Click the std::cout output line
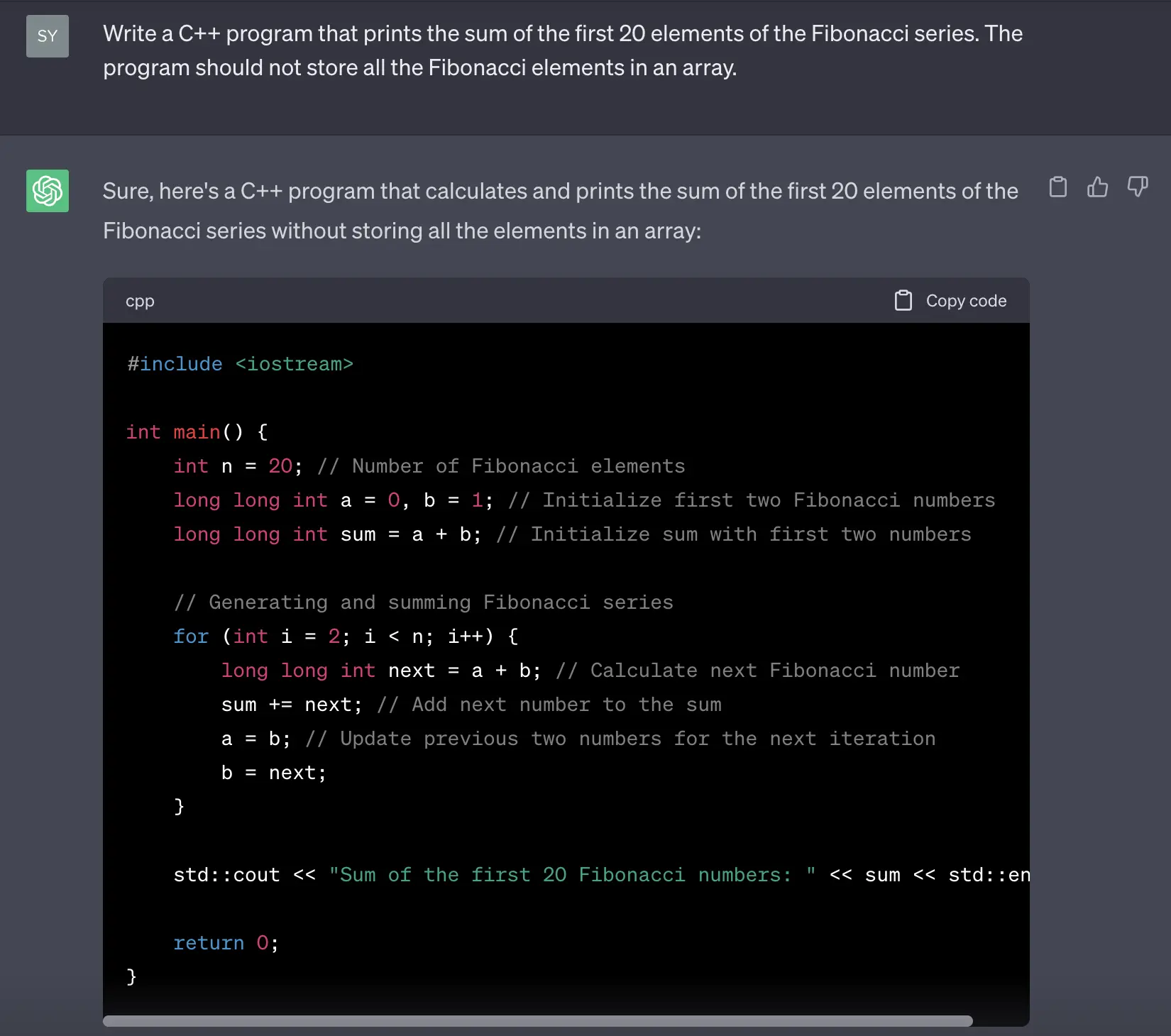The image size is (1171, 1036). coord(601,875)
